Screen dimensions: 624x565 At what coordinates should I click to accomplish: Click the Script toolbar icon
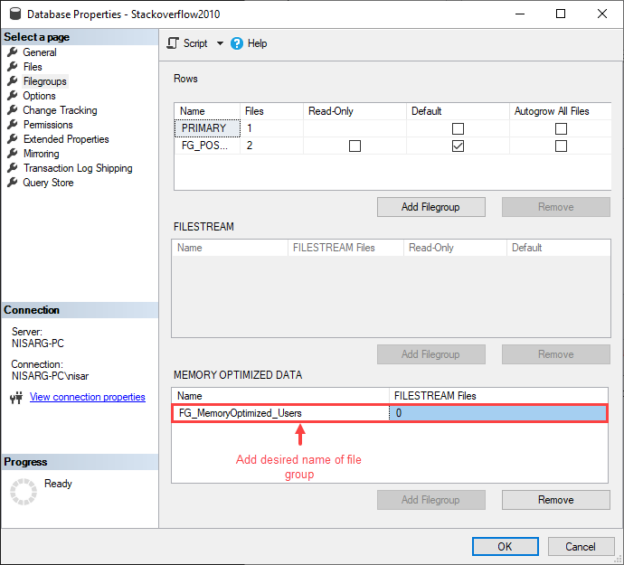[173, 43]
